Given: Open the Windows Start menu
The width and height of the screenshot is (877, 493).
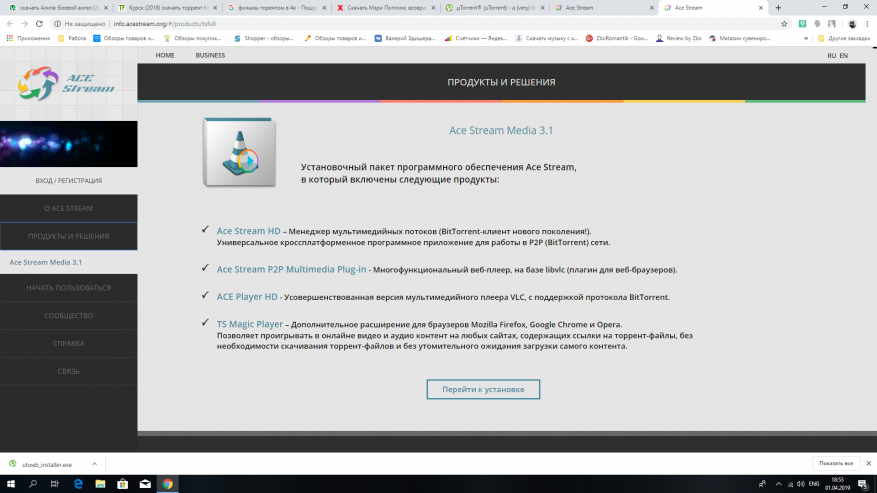Looking at the screenshot, I should click(11, 484).
